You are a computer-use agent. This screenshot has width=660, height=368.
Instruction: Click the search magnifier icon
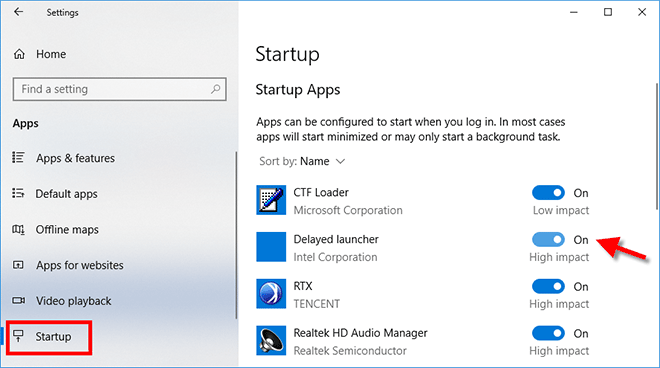coord(216,89)
